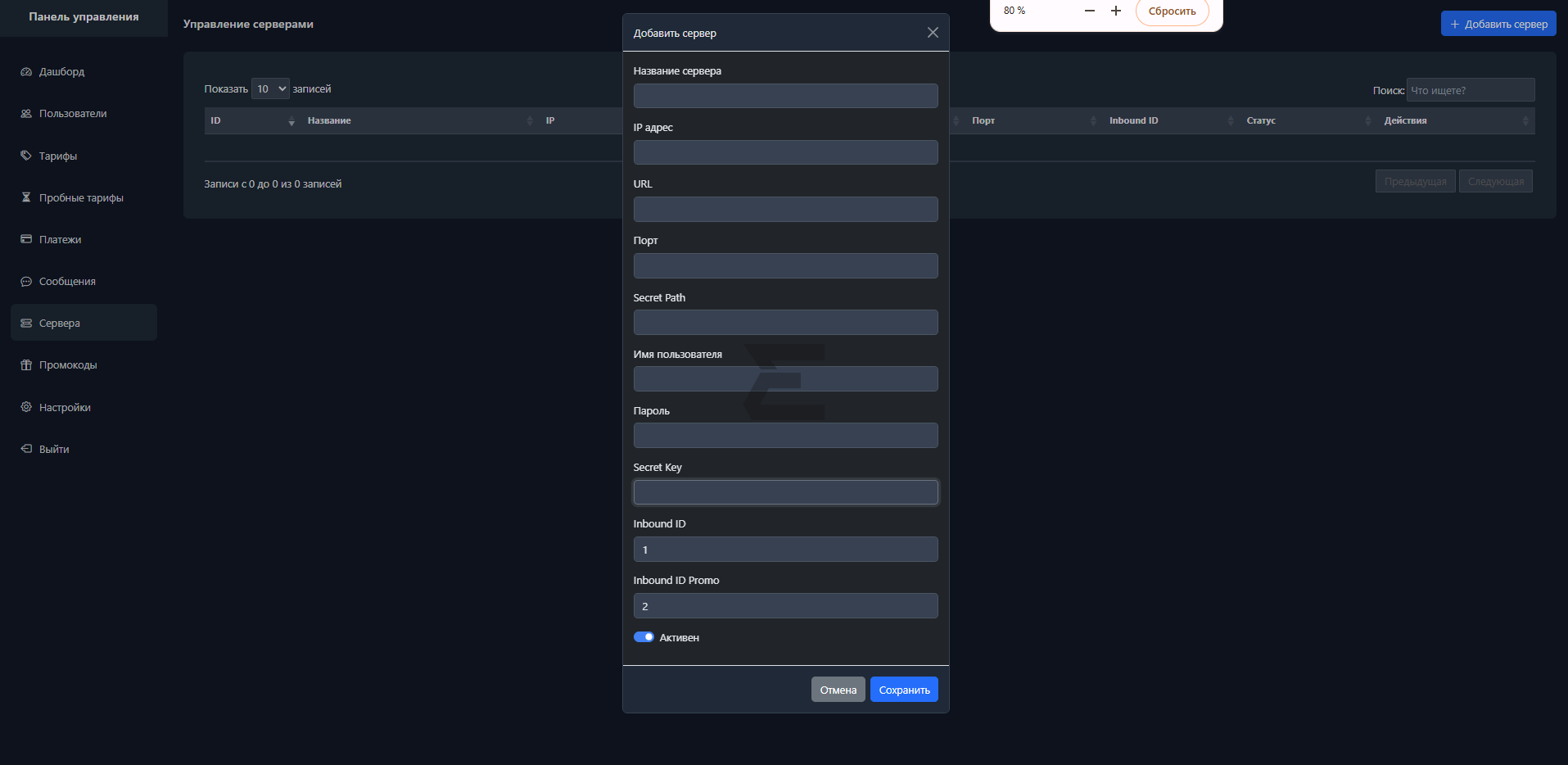The height and width of the screenshot is (765, 1568).
Task: Click the Dashboard gauge icon in sidebar
Action: coord(26,72)
